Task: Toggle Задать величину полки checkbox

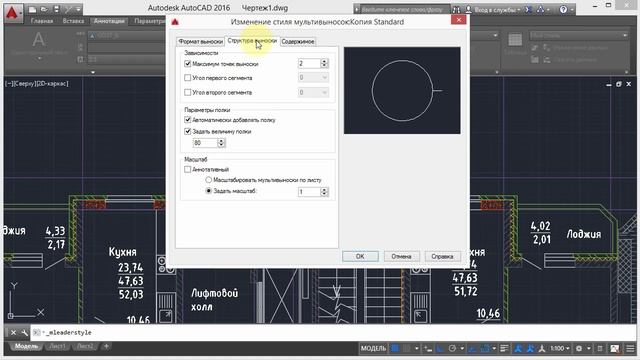Action: coord(188,131)
